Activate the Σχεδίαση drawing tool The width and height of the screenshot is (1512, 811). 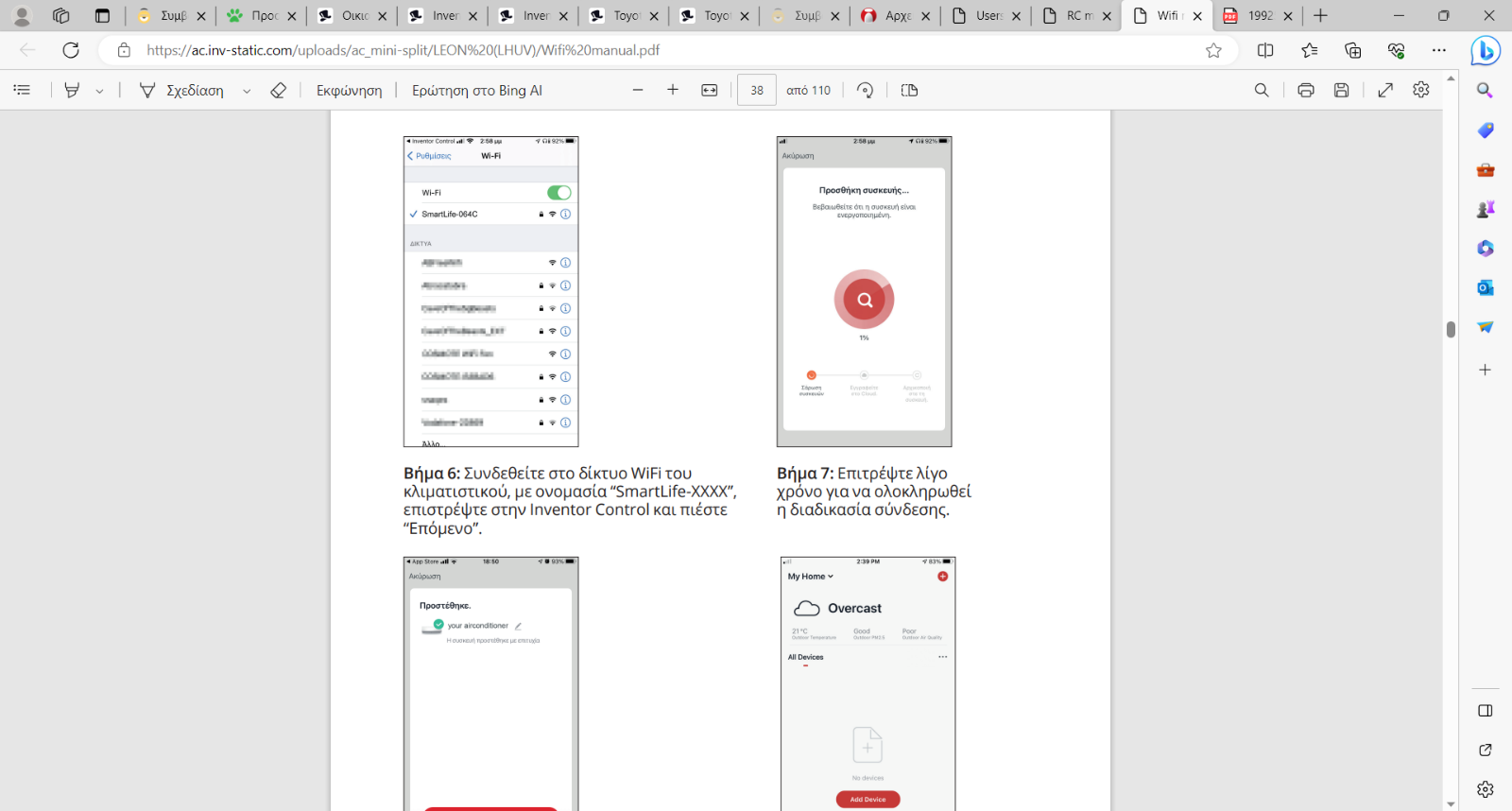(181, 90)
